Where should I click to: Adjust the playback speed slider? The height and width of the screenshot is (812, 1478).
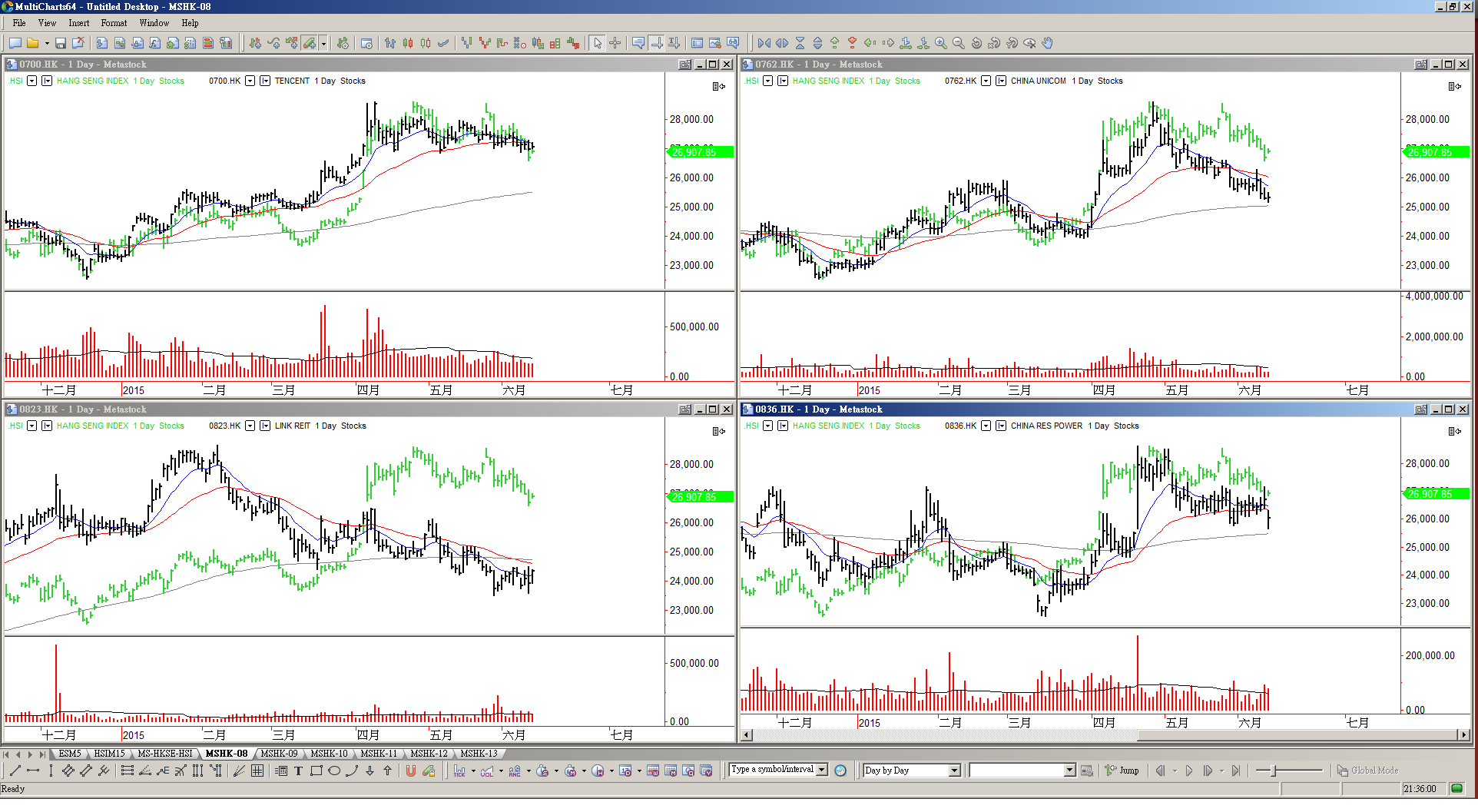[x=1274, y=771]
